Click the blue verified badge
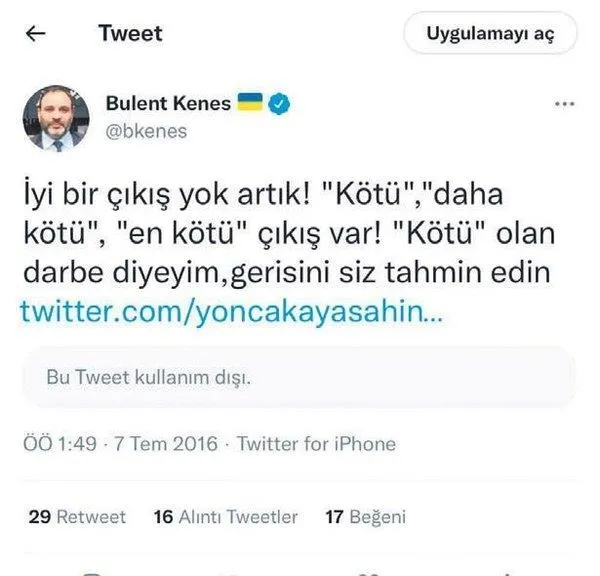600x576 pixels. [279, 104]
